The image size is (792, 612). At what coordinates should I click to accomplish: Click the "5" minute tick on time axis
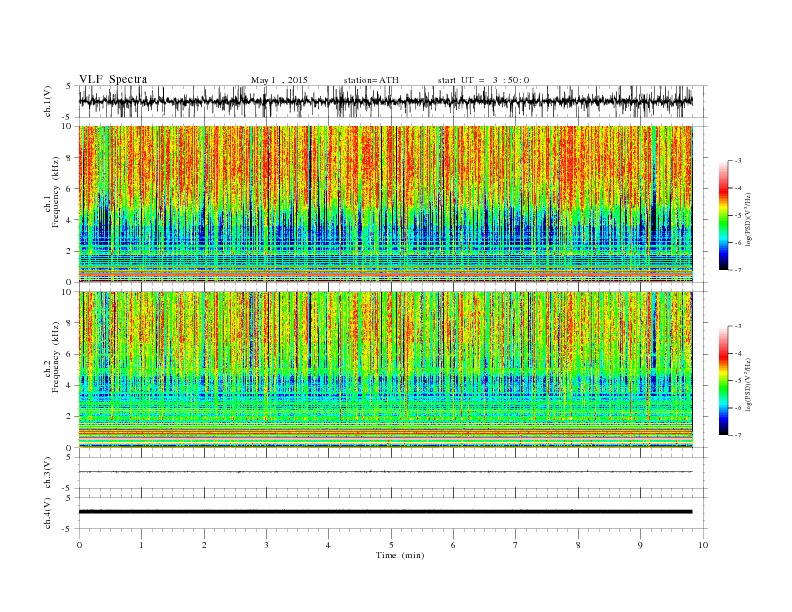pos(391,545)
